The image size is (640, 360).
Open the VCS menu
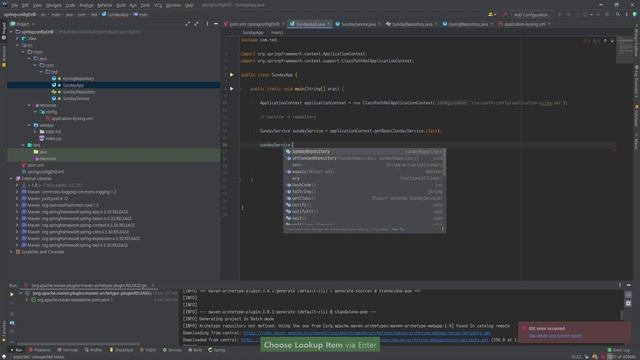(x=158, y=5)
